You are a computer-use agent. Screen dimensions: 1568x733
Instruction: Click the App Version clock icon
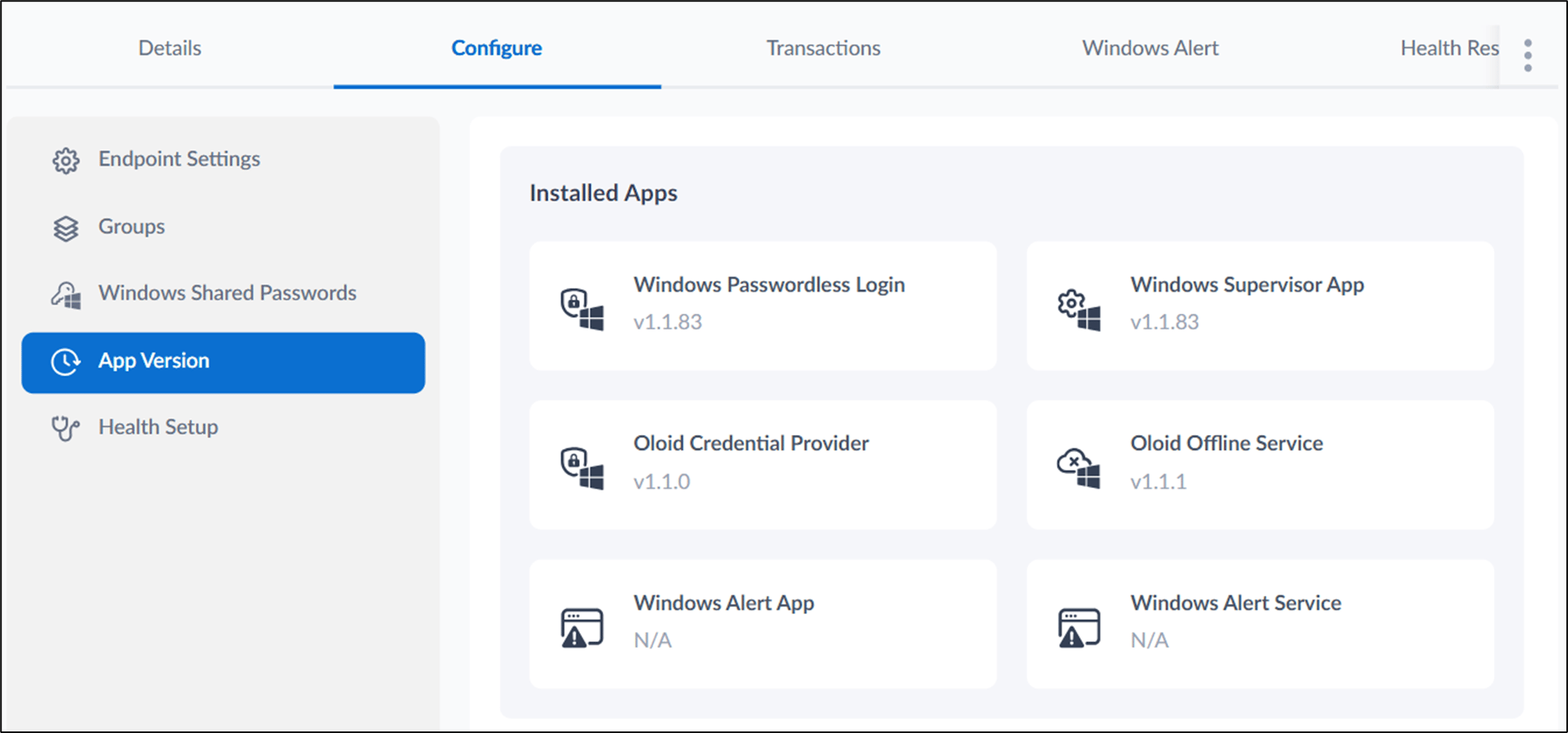pyautogui.click(x=66, y=361)
